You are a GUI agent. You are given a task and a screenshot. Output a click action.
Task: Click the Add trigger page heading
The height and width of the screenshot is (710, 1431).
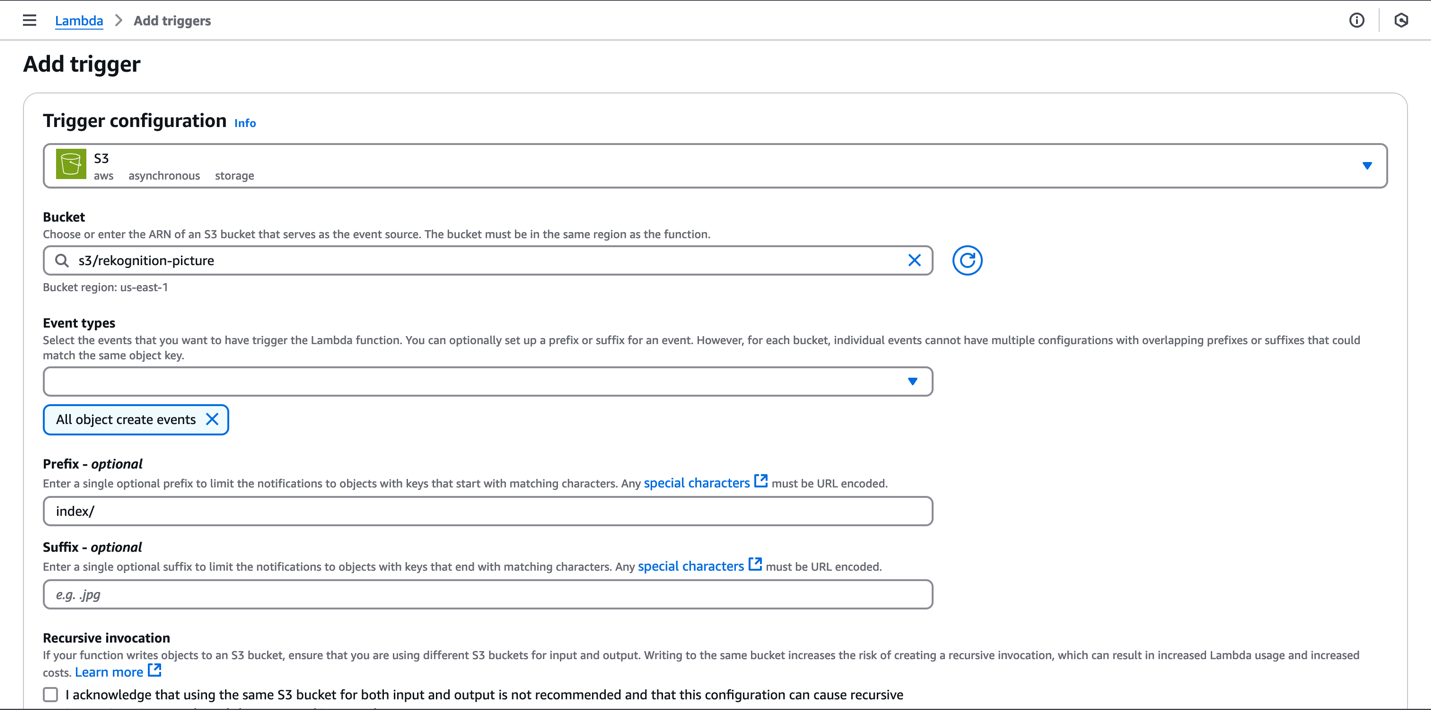coord(82,64)
